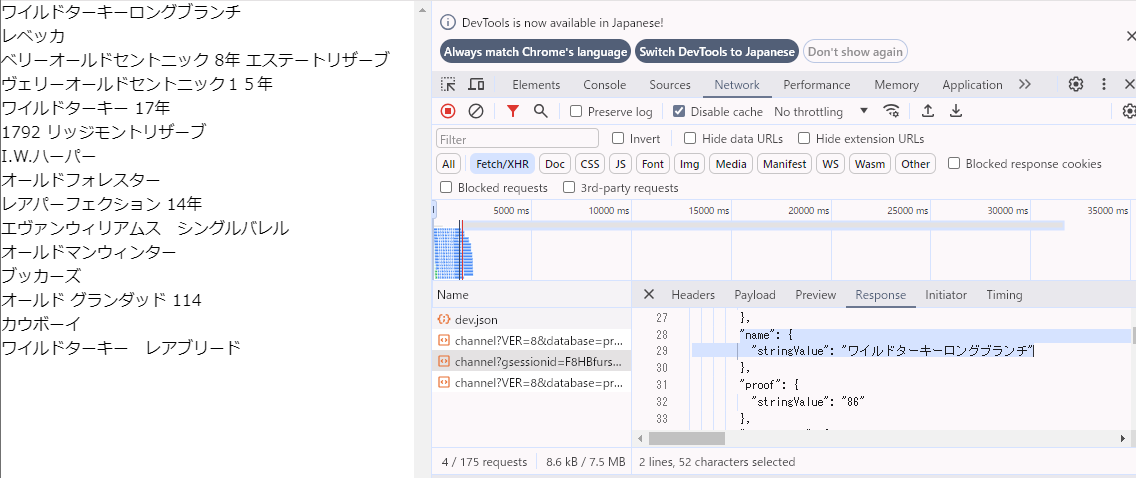Screen dimensions: 1136x478
Task: Filter requests by Img type
Action: (690, 164)
